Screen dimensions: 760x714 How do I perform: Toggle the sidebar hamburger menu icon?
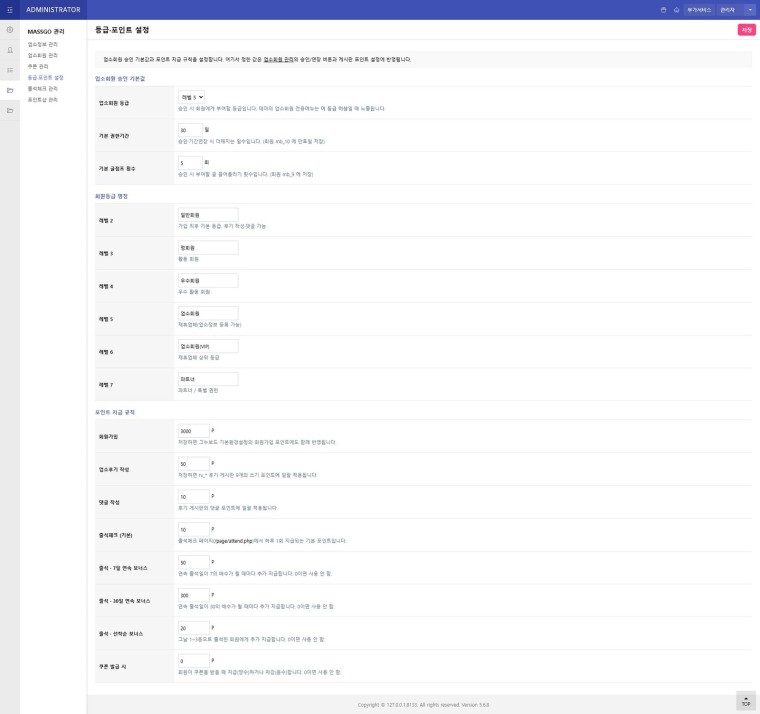tap(10, 10)
